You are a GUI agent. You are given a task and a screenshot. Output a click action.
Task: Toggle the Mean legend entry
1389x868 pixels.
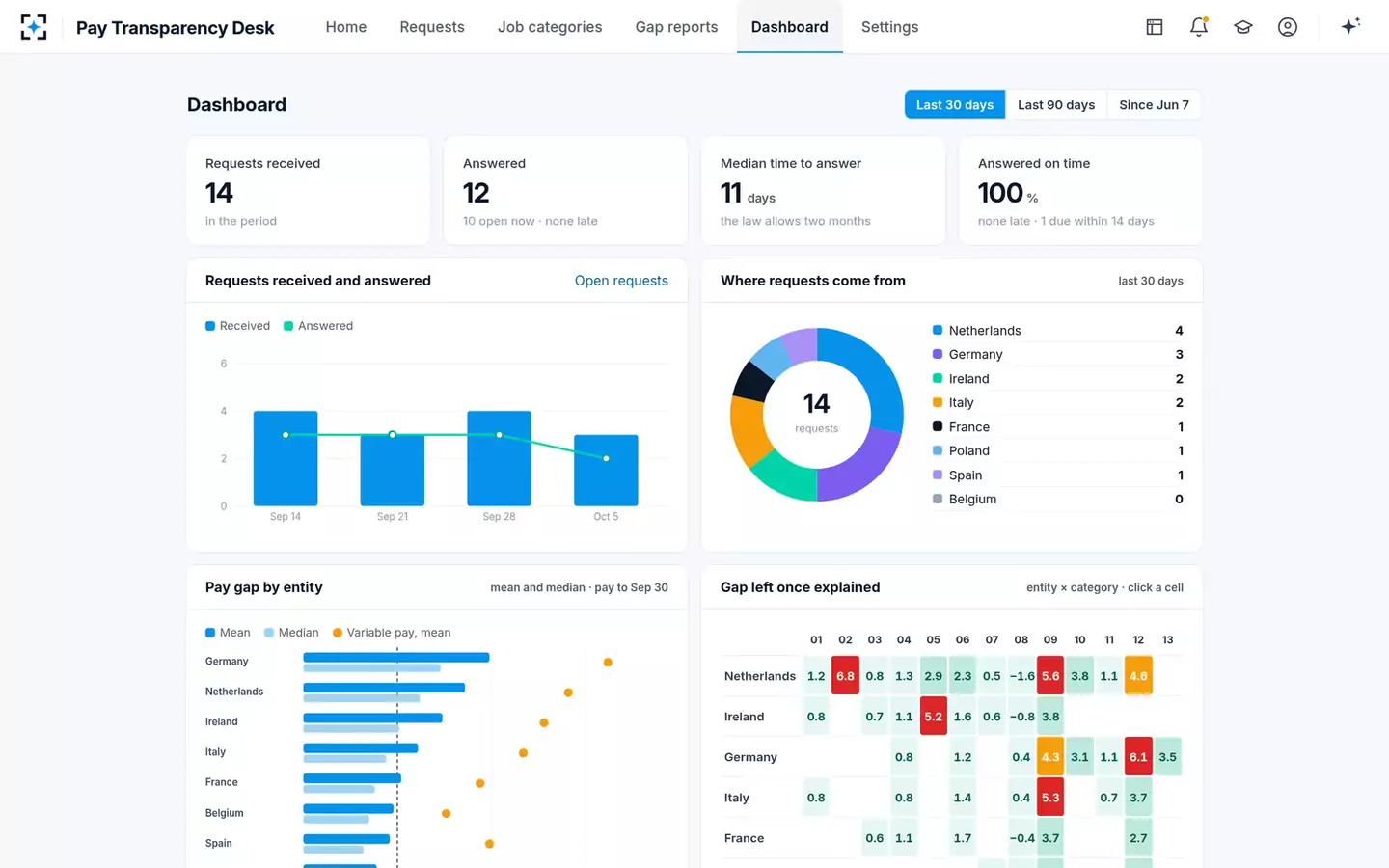tap(228, 633)
